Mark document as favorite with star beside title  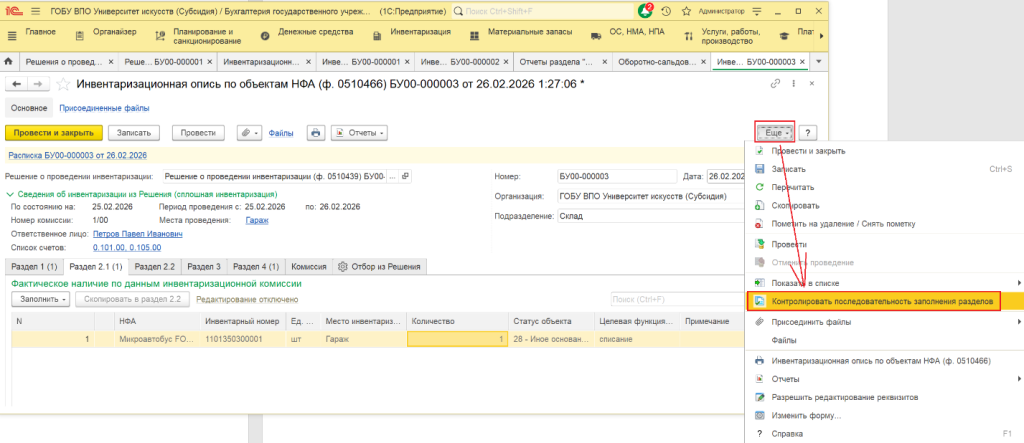pyautogui.click(x=64, y=84)
